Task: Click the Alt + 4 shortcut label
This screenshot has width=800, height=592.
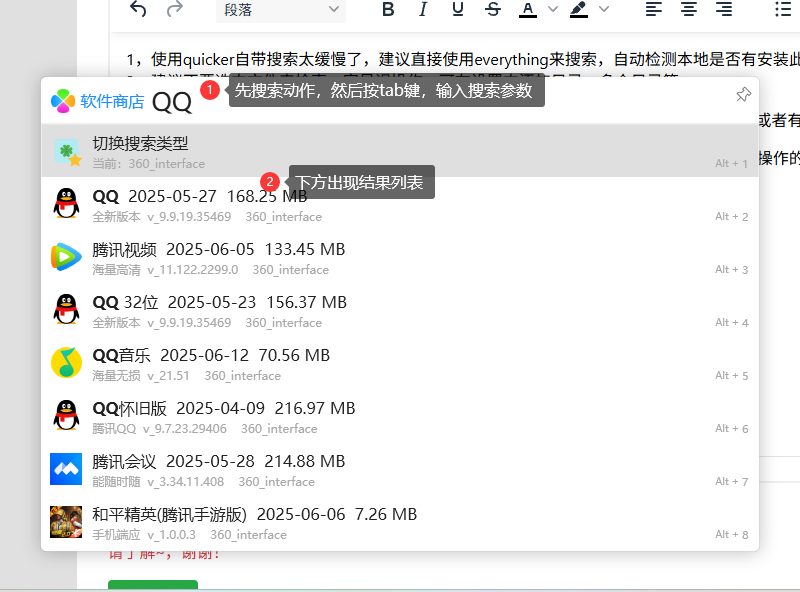Action: pos(732,323)
